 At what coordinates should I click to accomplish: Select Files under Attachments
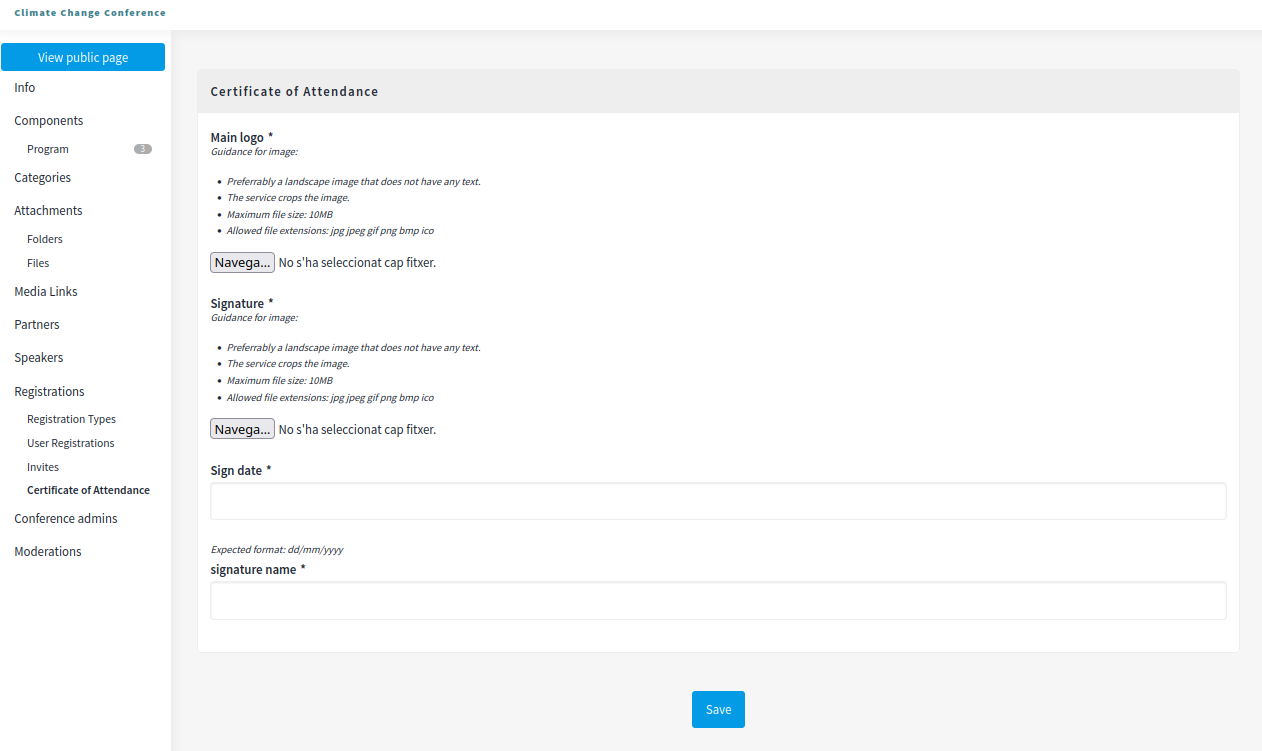[x=38, y=263]
